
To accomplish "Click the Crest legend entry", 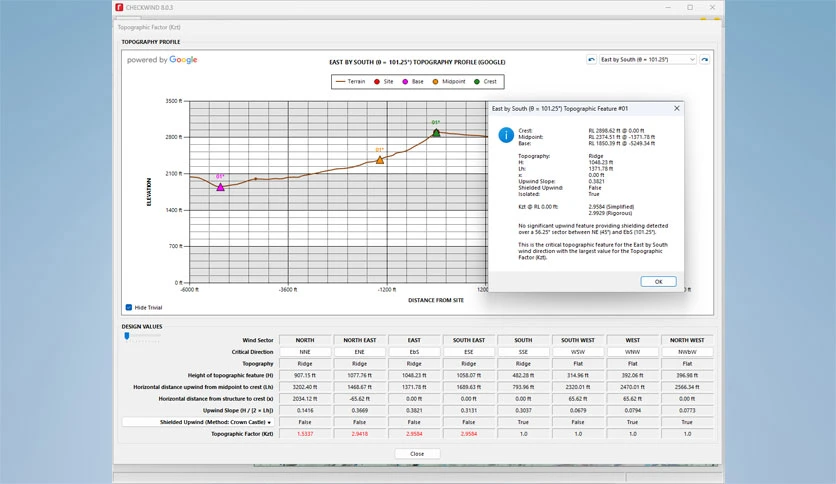I will [486, 82].
